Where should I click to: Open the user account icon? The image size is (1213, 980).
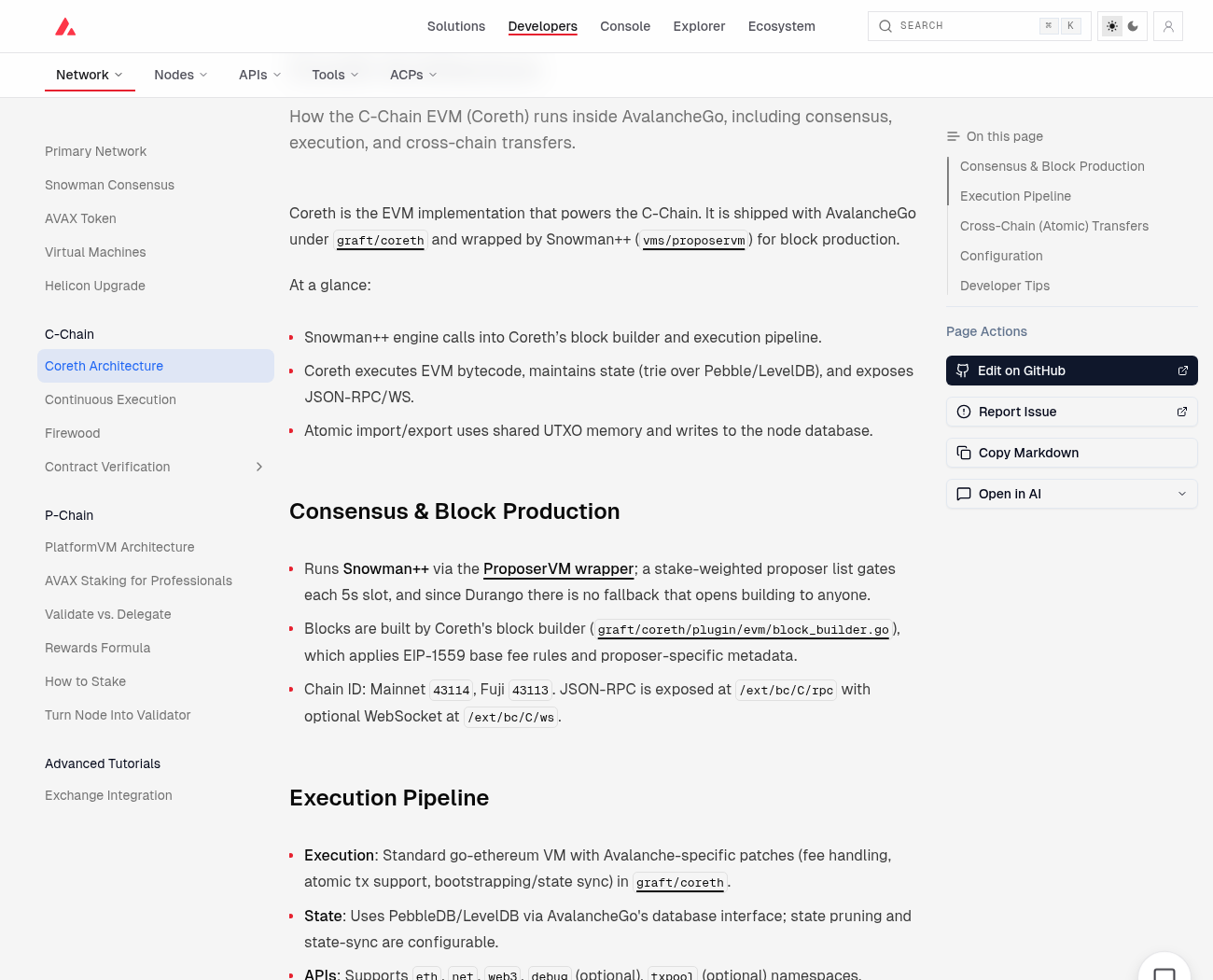pos(1168,26)
